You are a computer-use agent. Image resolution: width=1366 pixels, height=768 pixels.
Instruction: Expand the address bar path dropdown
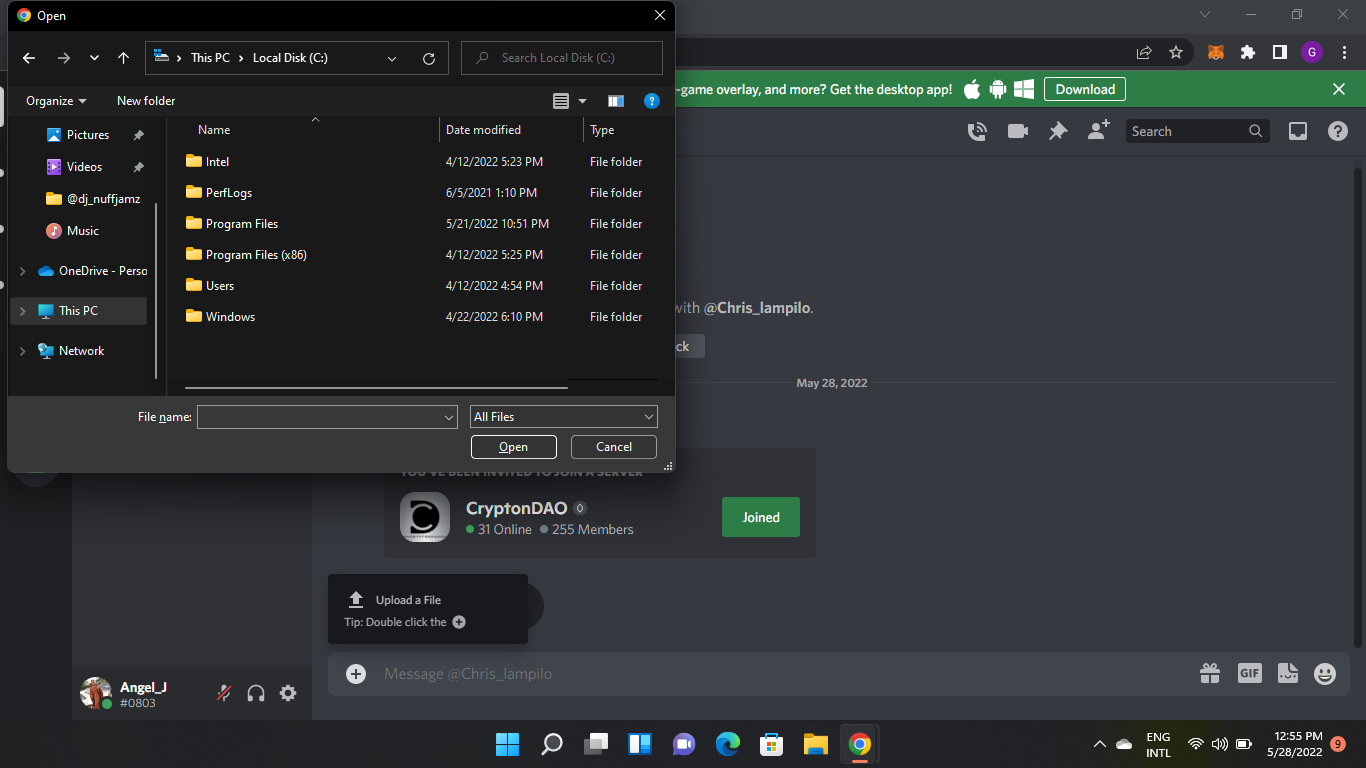click(393, 58)
